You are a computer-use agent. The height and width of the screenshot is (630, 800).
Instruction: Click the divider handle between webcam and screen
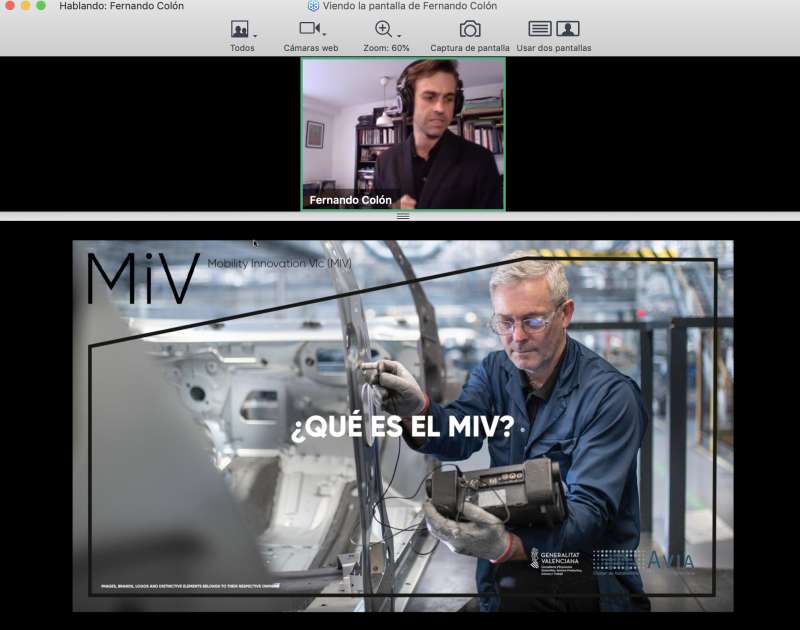[x=403, y=216]
